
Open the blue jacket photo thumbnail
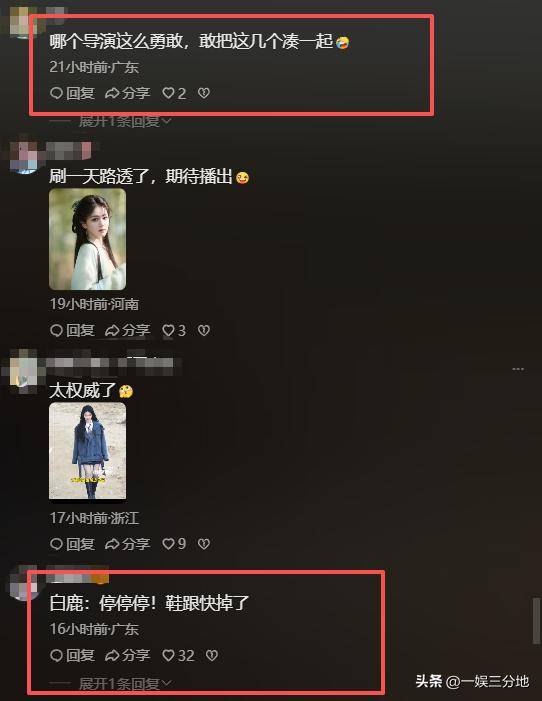point(88,451)
